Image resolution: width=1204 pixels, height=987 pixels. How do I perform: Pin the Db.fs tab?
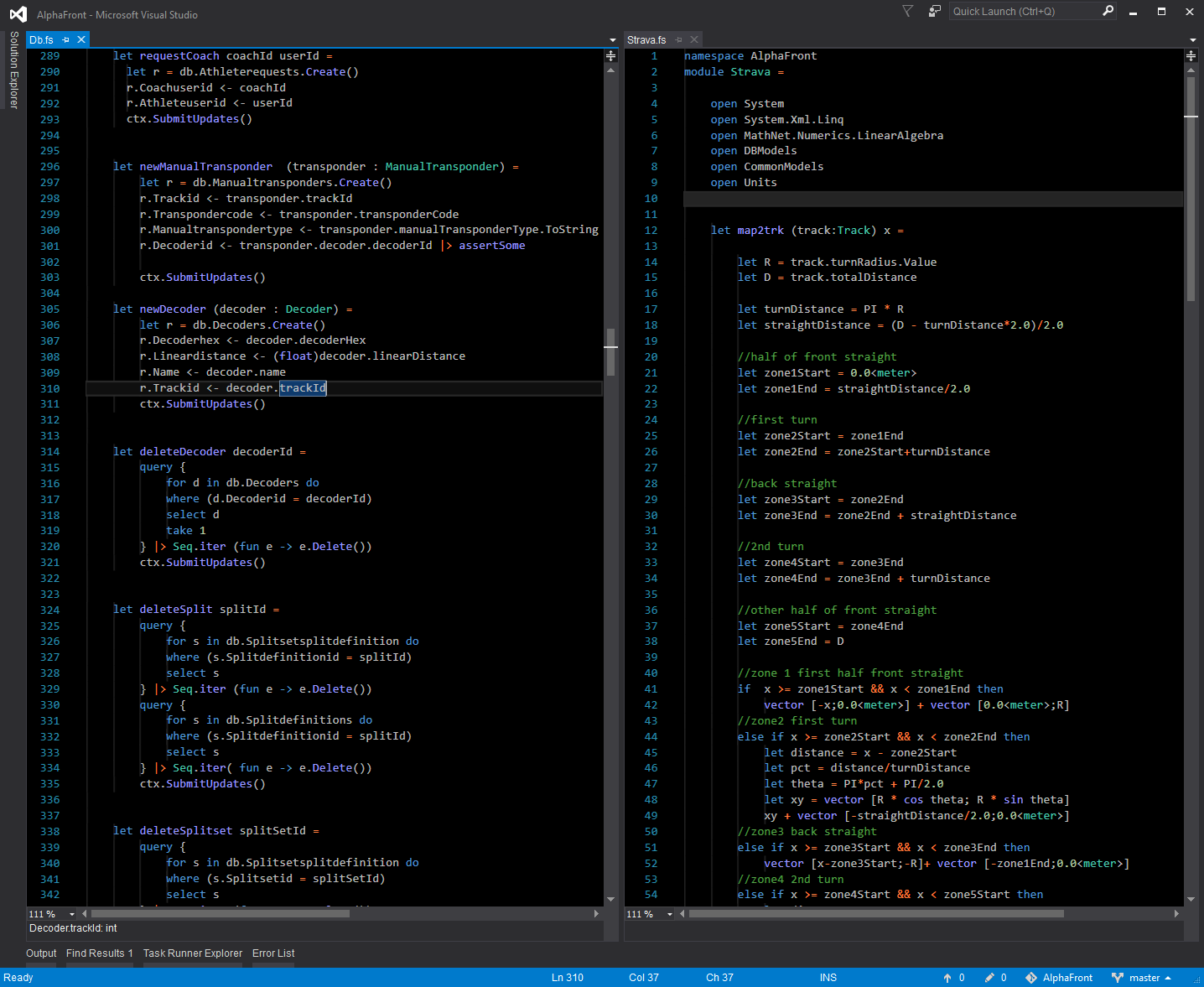click(65, 39)
